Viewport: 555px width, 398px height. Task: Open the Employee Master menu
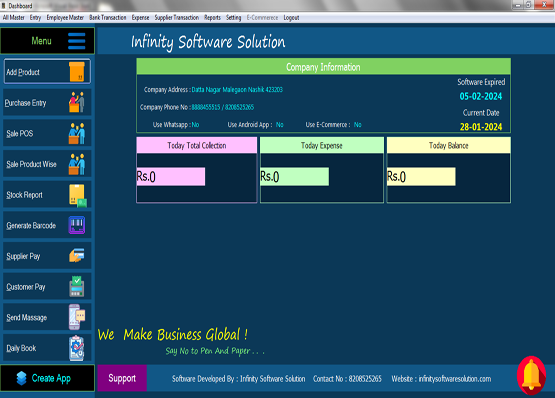[65, 17]
